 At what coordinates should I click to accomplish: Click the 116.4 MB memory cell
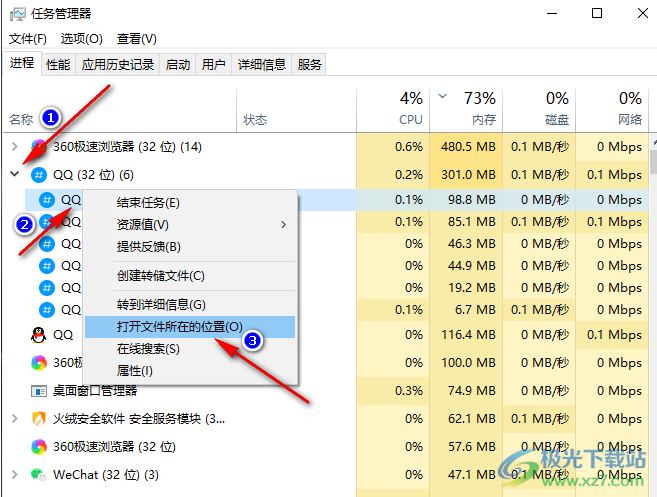coord(466,335)
